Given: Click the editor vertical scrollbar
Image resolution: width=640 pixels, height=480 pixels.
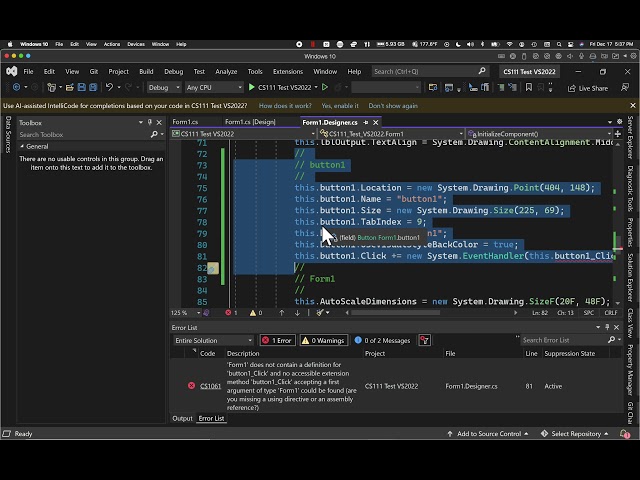Looking at the screenshot, I should click(617, 222).
